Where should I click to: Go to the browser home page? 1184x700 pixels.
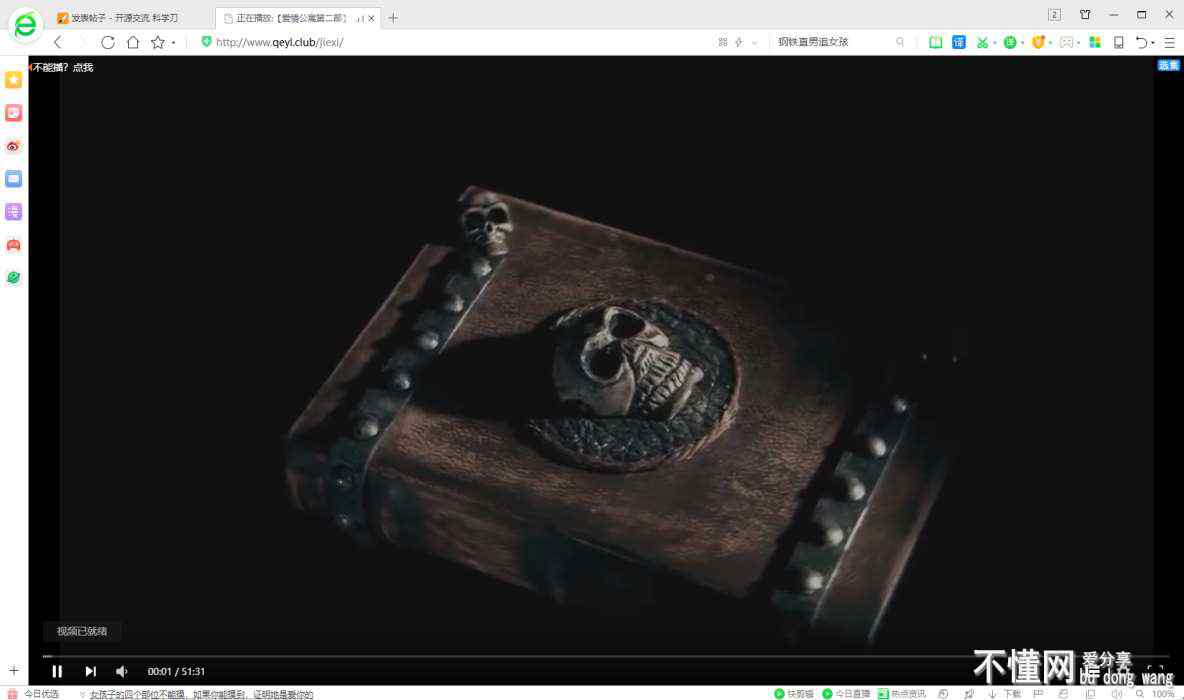click(133, 42)
